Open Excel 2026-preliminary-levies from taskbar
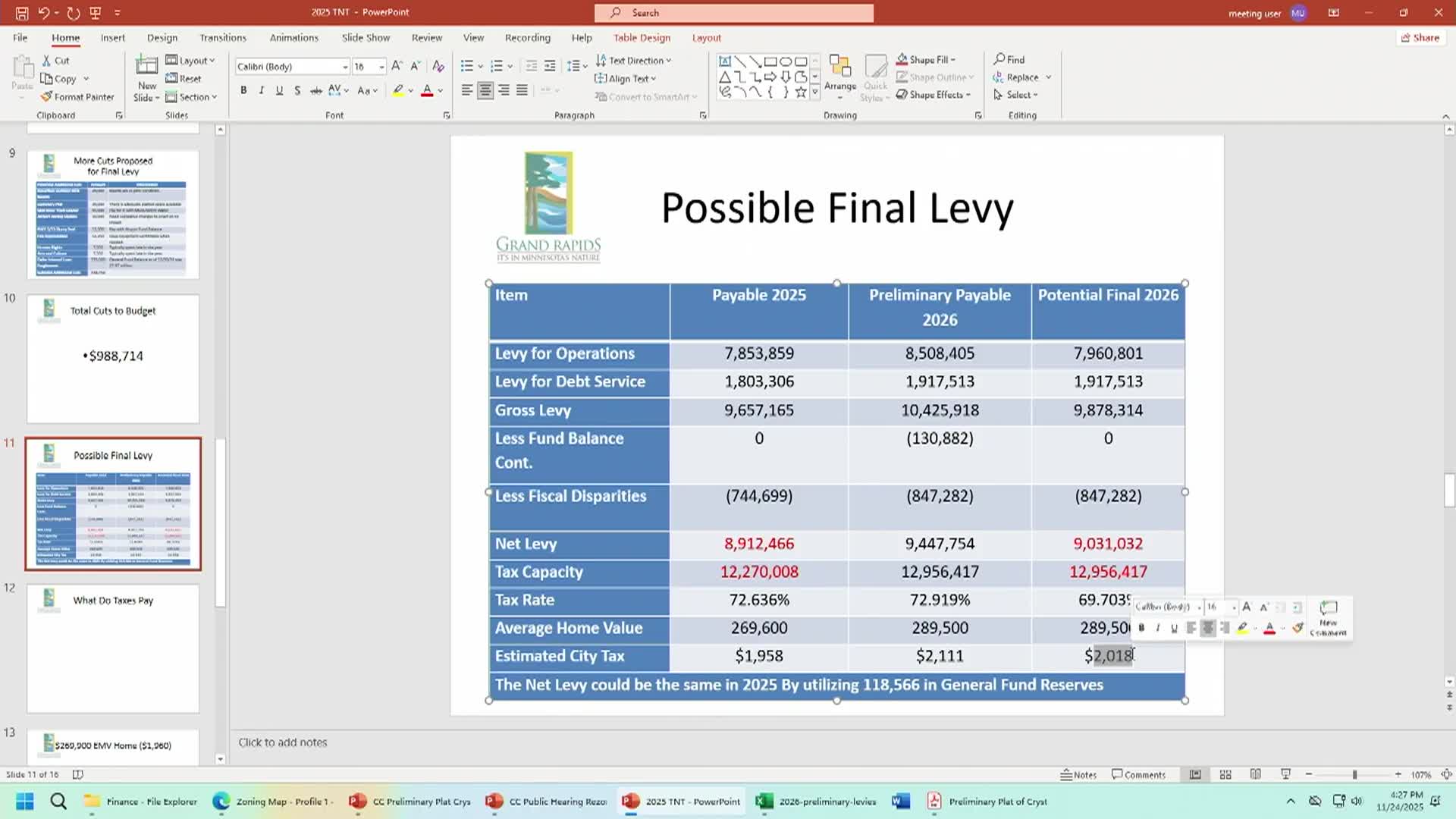Image resolution: width=1456 pixels, height=819 pixels. pyautogui.click(x=817, y=802)
